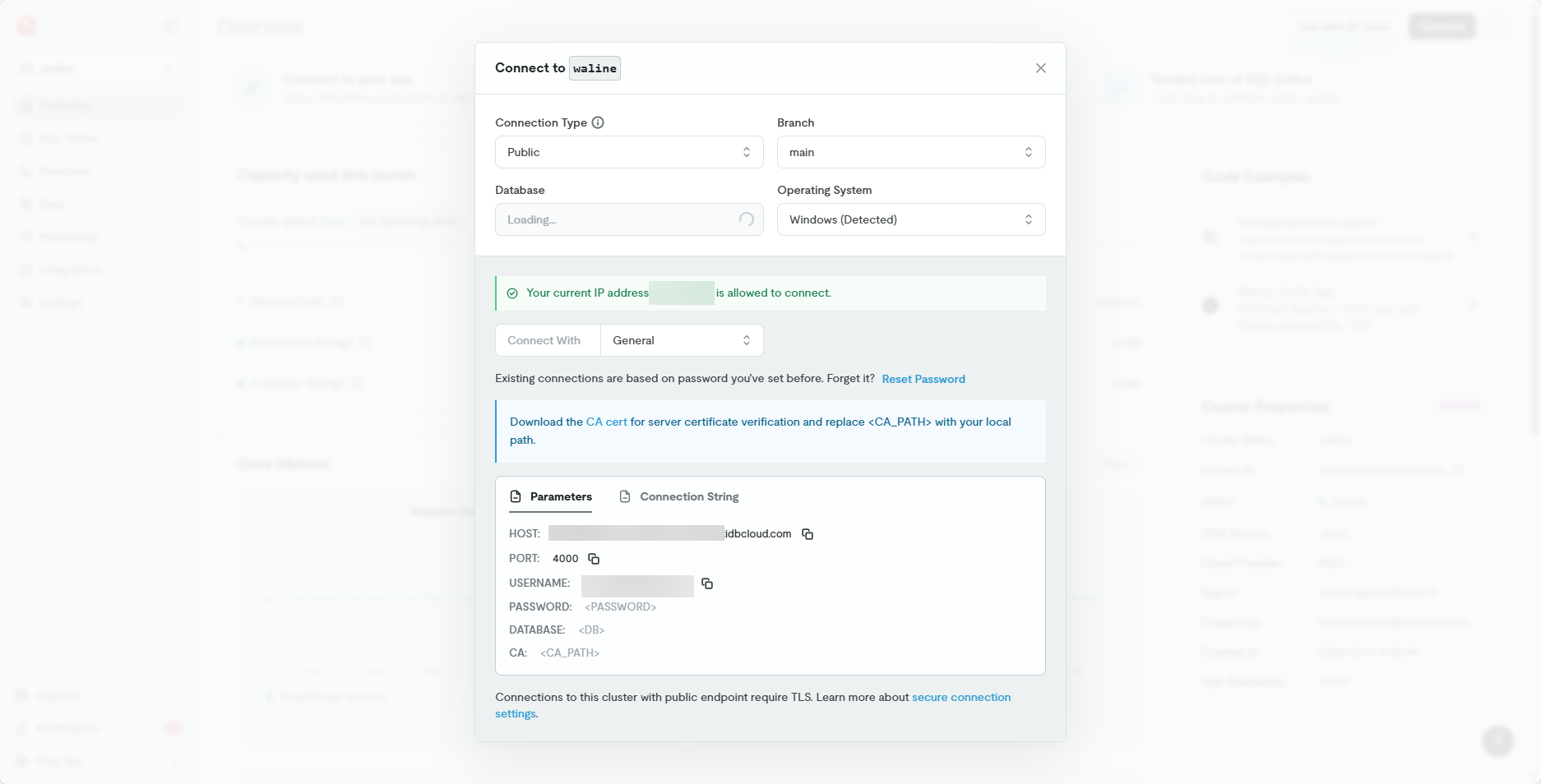The width and height of the screenshot is (1541, 784).
Task: Close the Connect to waline dialog
Action: pyautogui.click(x=1040, y=68)
